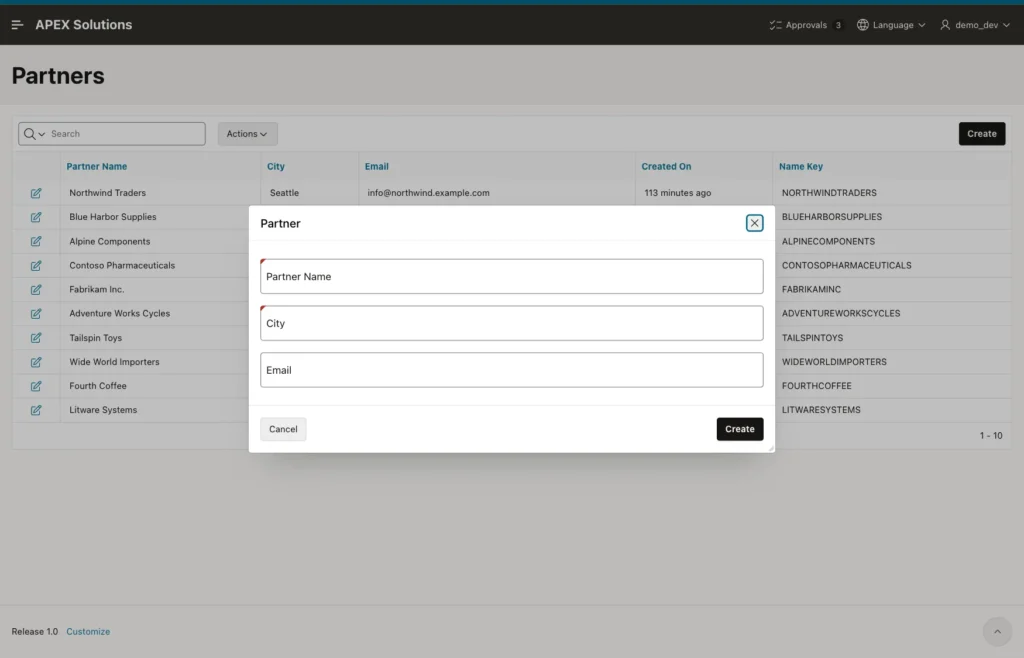Click the Customize link in footer
This screenshot has height=658, width=1024.
[x=88, y=631]
